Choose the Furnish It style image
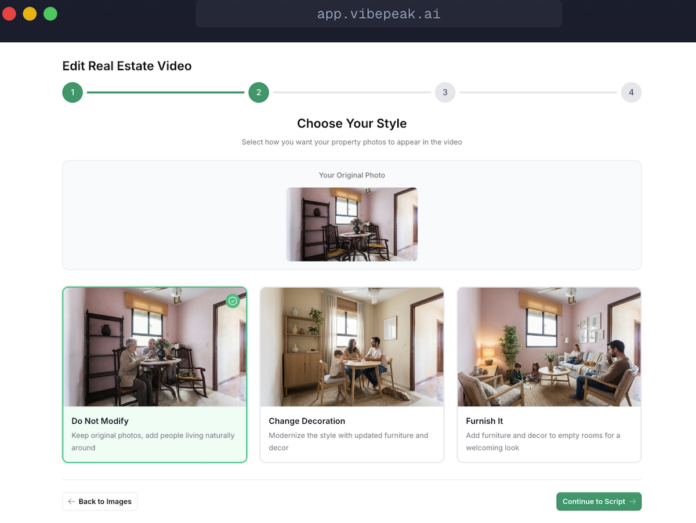Image resolution: width=696 pixels, height=523 pixels. 549,347
